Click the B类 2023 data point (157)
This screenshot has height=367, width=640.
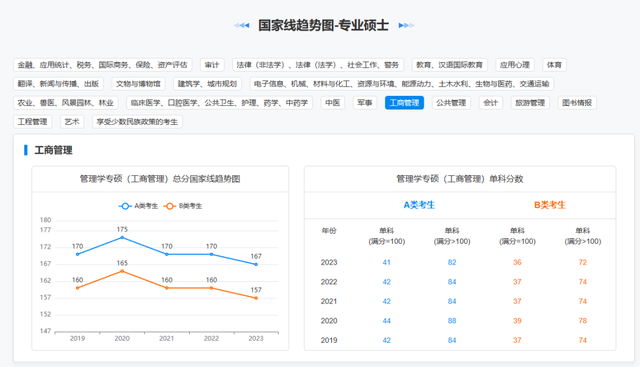[256, 298]
